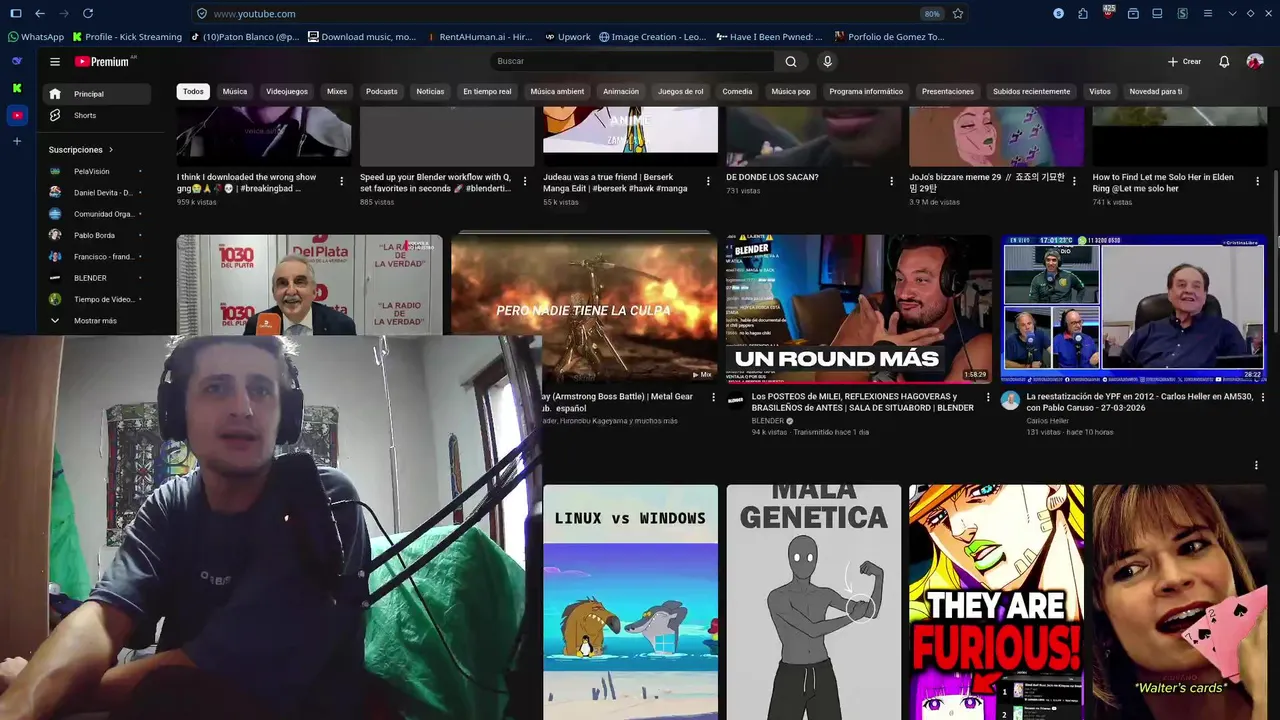1280x720 pixels.
Task: Open the browser extensions puzzle icon
Action: (1083, 14)
